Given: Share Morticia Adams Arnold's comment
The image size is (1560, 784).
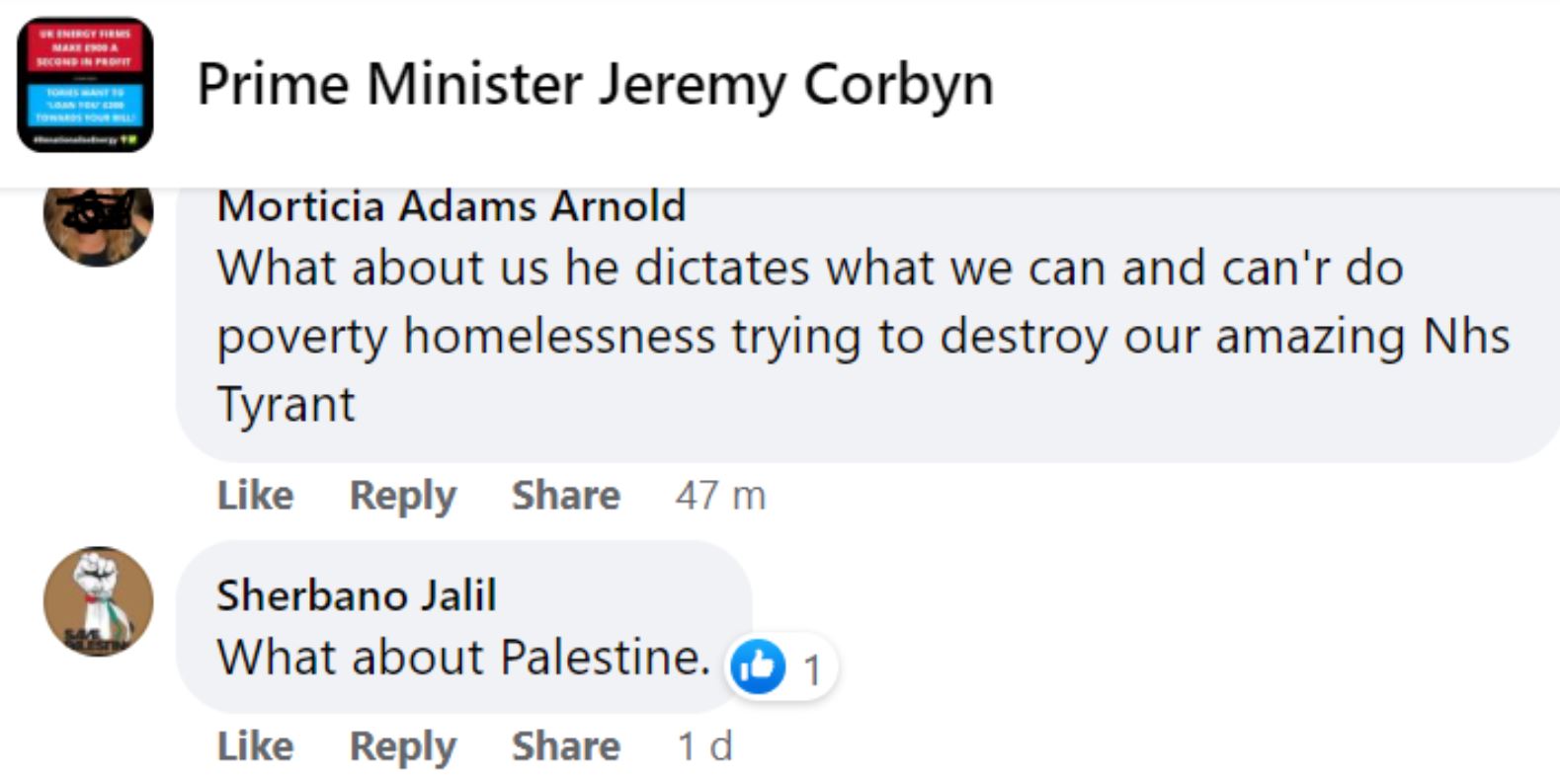Looking at the screenshot, I should click(x=565, y=495).
